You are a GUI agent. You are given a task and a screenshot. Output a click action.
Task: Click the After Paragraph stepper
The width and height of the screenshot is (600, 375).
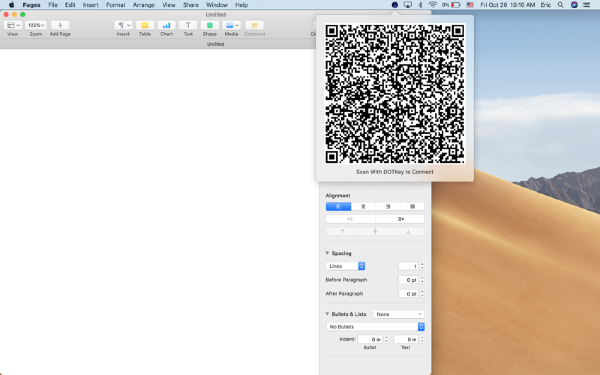422,293
